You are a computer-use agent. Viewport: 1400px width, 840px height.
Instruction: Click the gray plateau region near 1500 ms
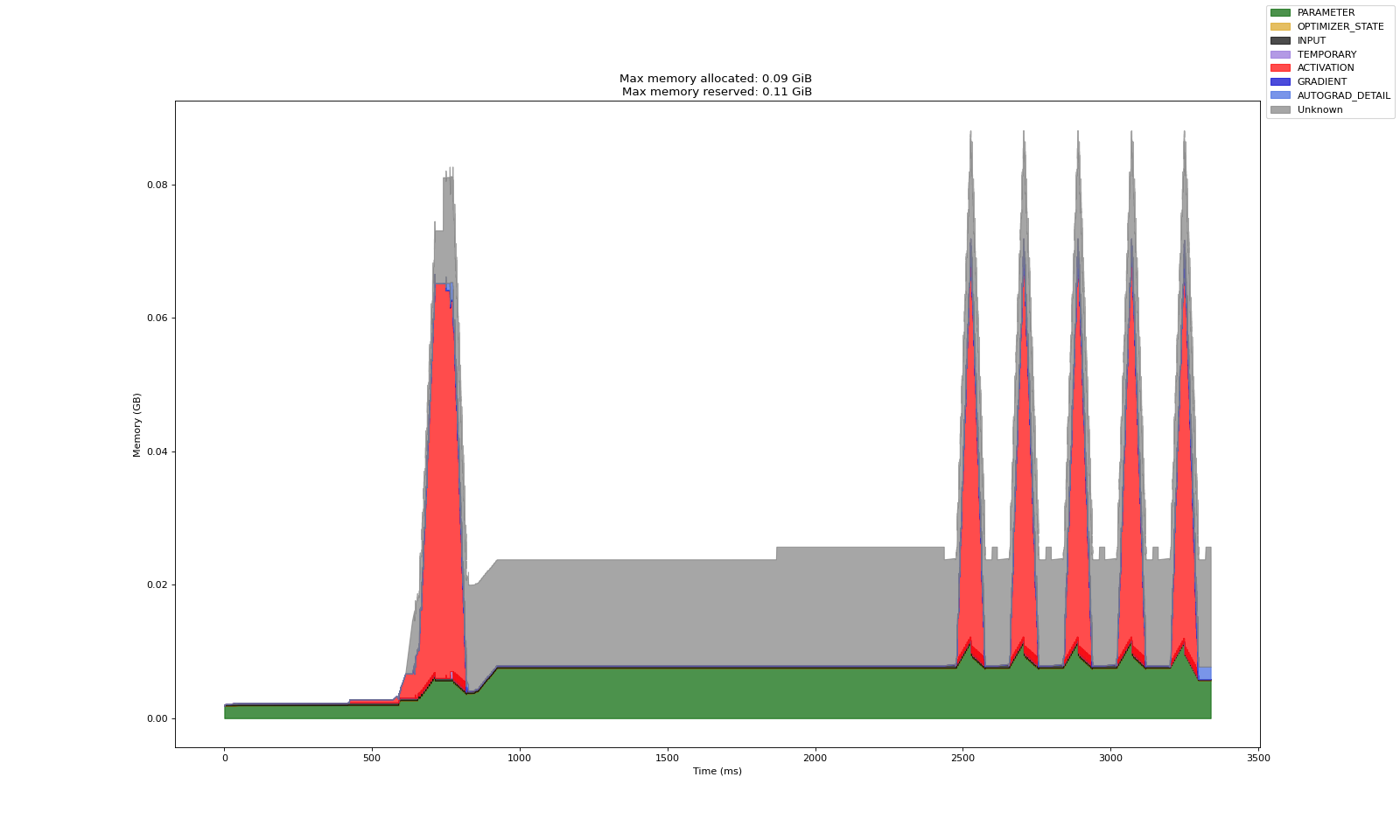[x=668, y=612]
